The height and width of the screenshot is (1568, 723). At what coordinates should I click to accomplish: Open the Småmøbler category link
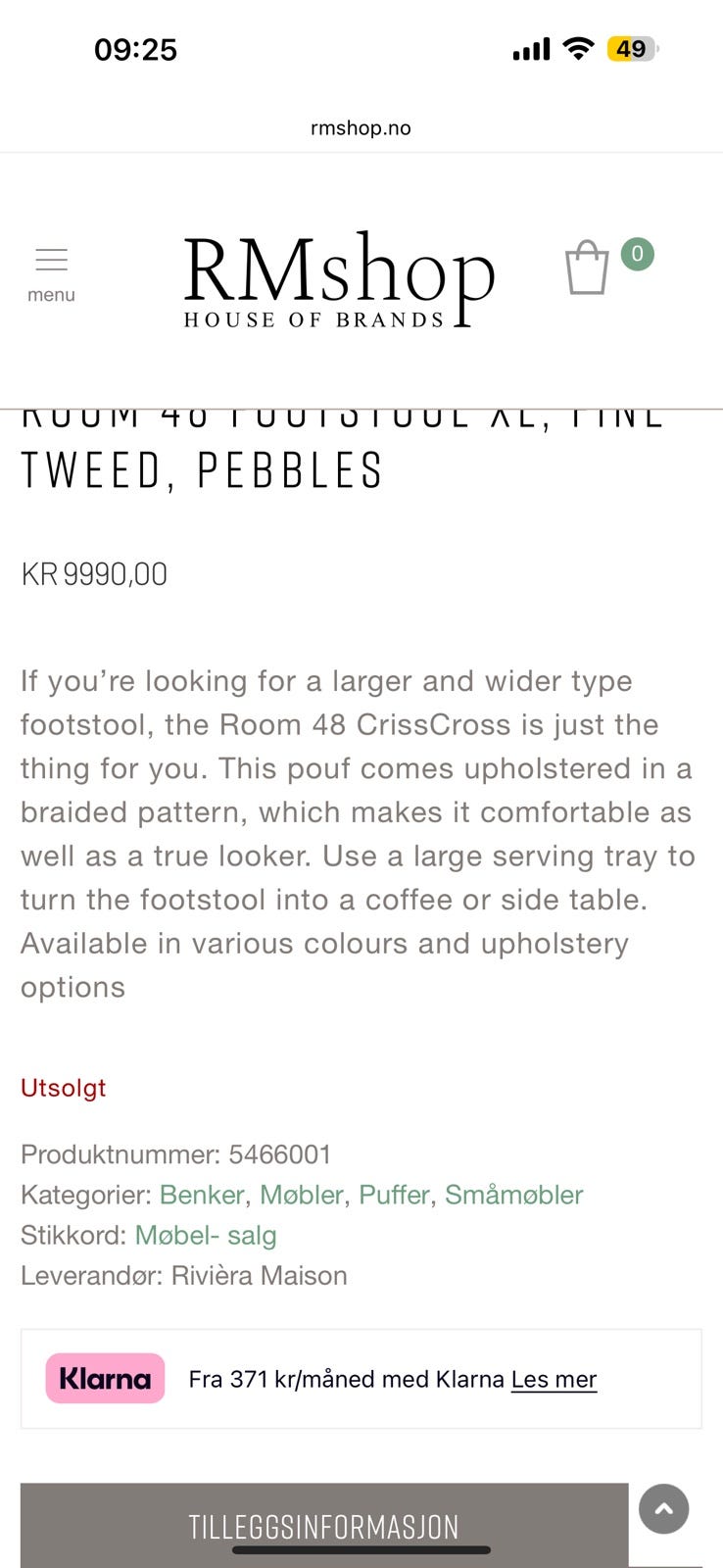(x=513, y=1195)
